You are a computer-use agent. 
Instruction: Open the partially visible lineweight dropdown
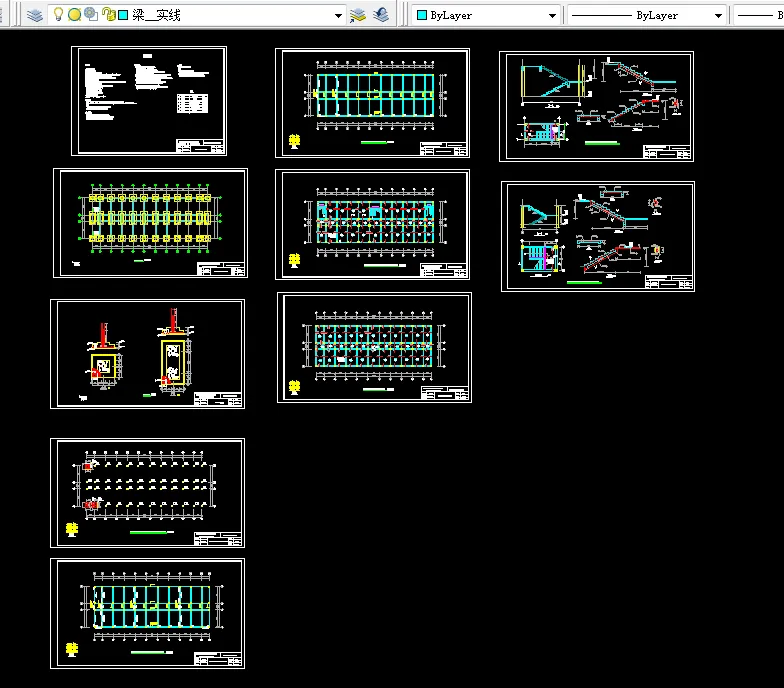coord(758,16)
